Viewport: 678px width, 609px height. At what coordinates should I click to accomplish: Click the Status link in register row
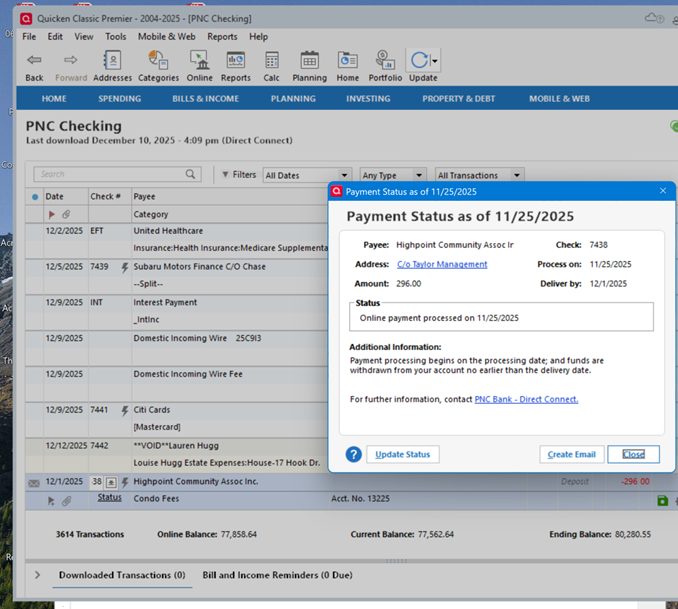109,497
